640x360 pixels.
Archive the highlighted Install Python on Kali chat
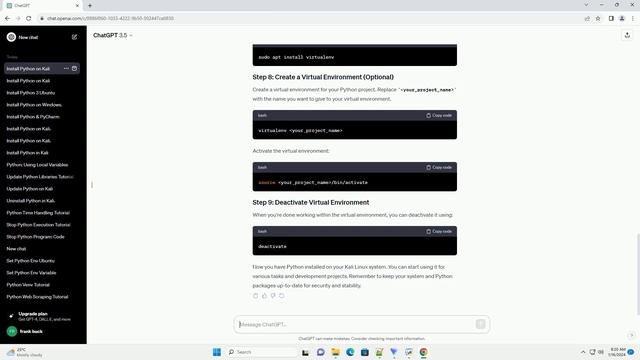click(74, 69)
